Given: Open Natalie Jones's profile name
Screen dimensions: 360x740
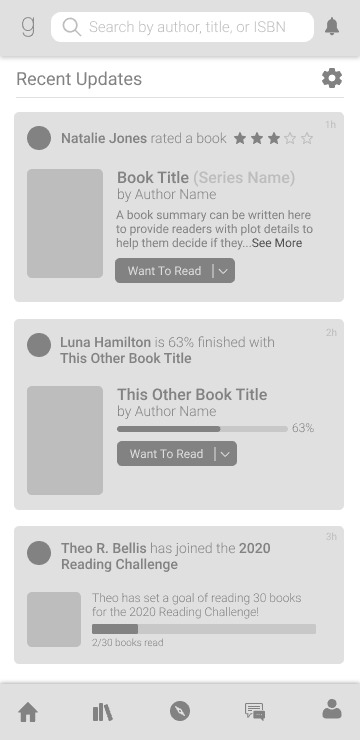Looking at the screenshot, I should point(104,138).
